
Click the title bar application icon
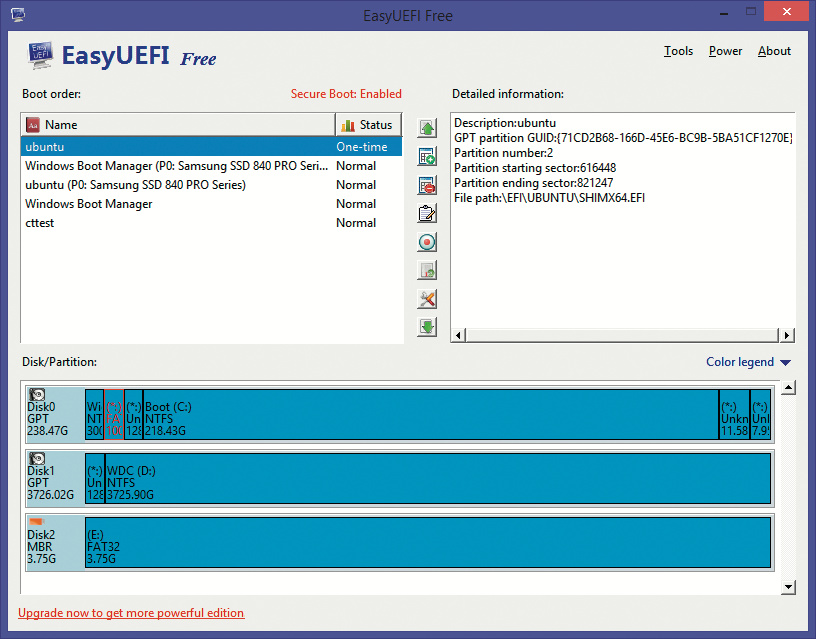click(18, 15)
